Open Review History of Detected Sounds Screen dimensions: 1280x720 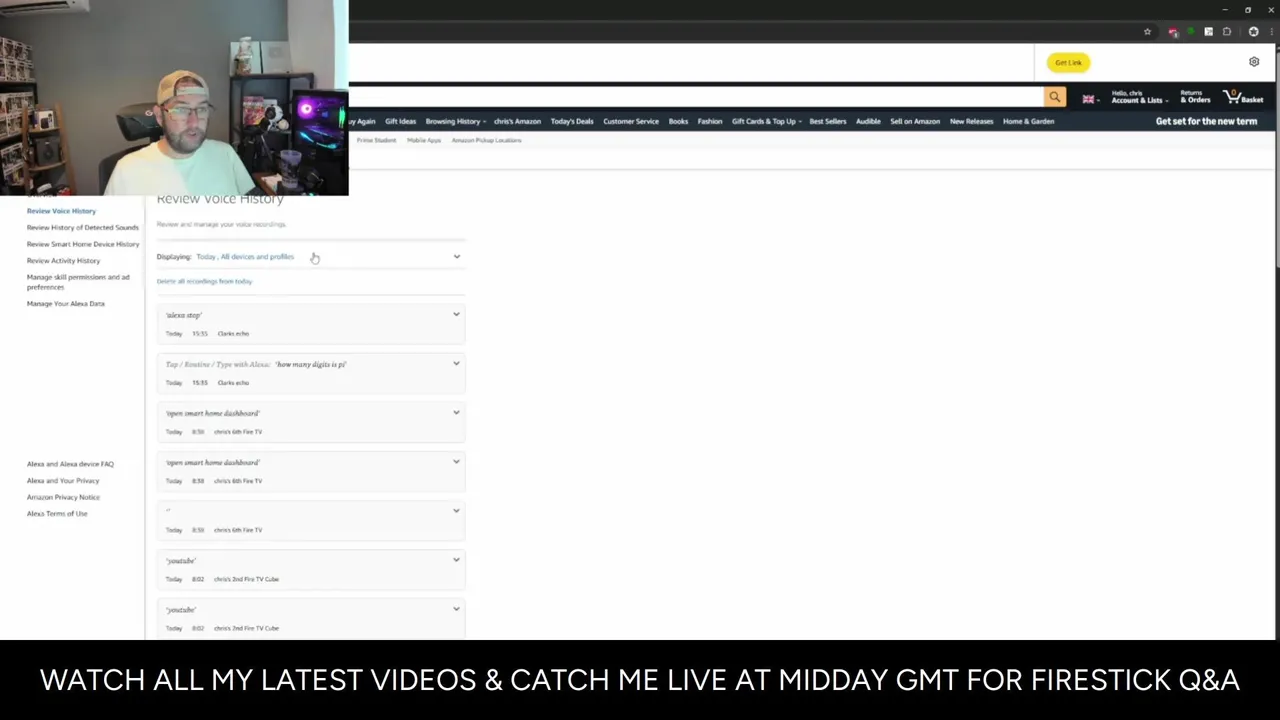(x=83, y=228)
